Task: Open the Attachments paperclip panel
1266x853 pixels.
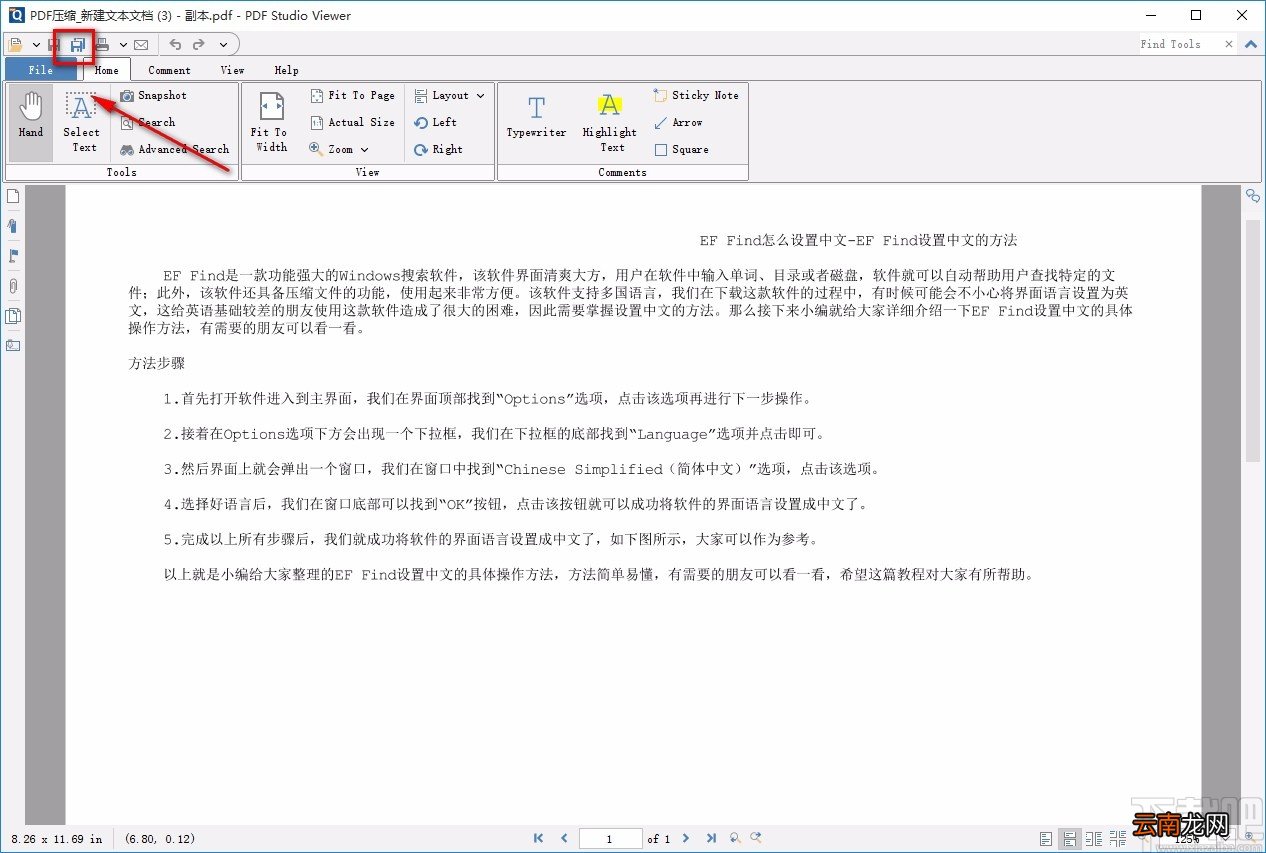Action: tap(13, 286)
